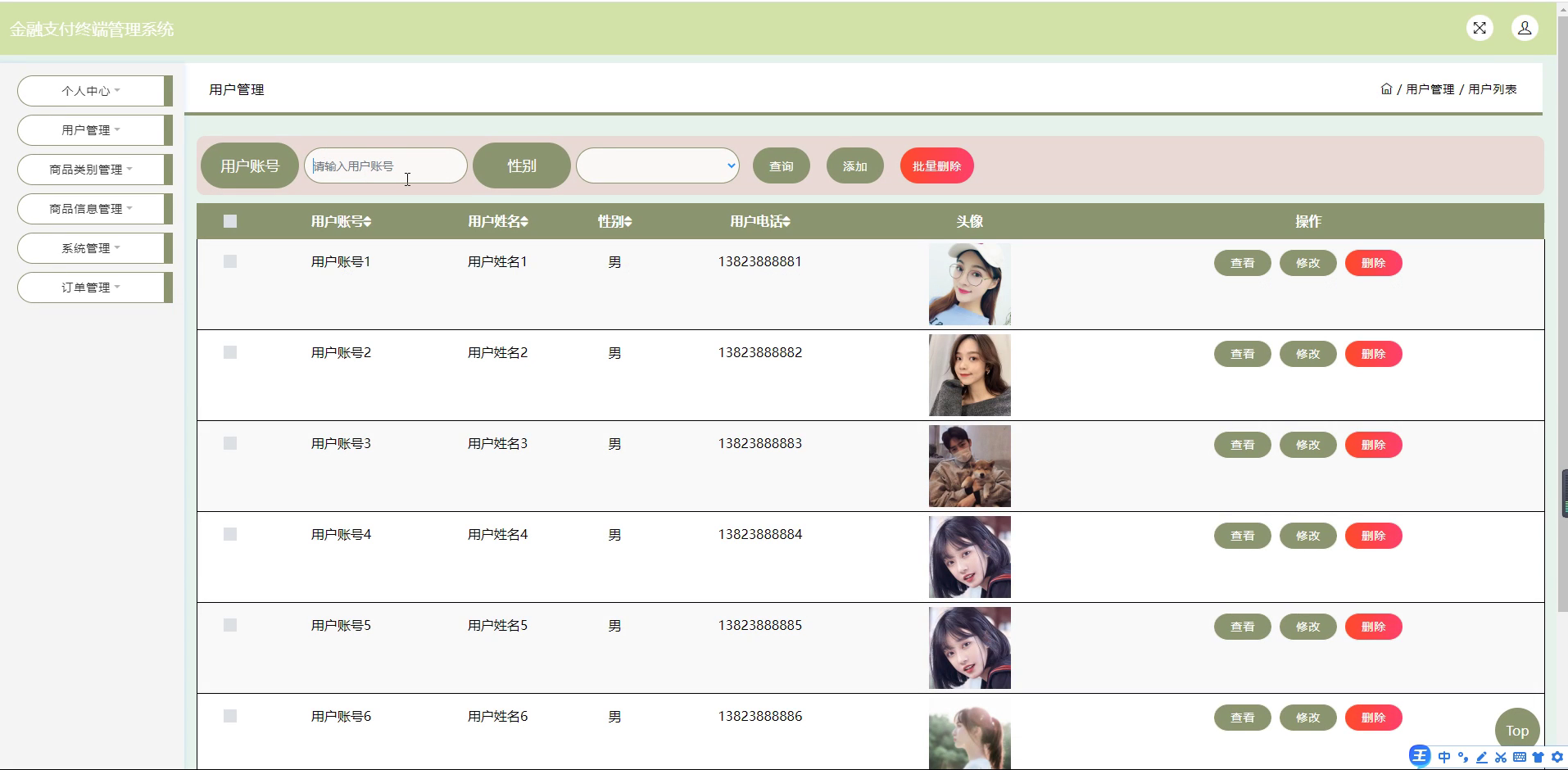Open the 性别 dropdown select
1568x770 pixels.
[658, 165]
